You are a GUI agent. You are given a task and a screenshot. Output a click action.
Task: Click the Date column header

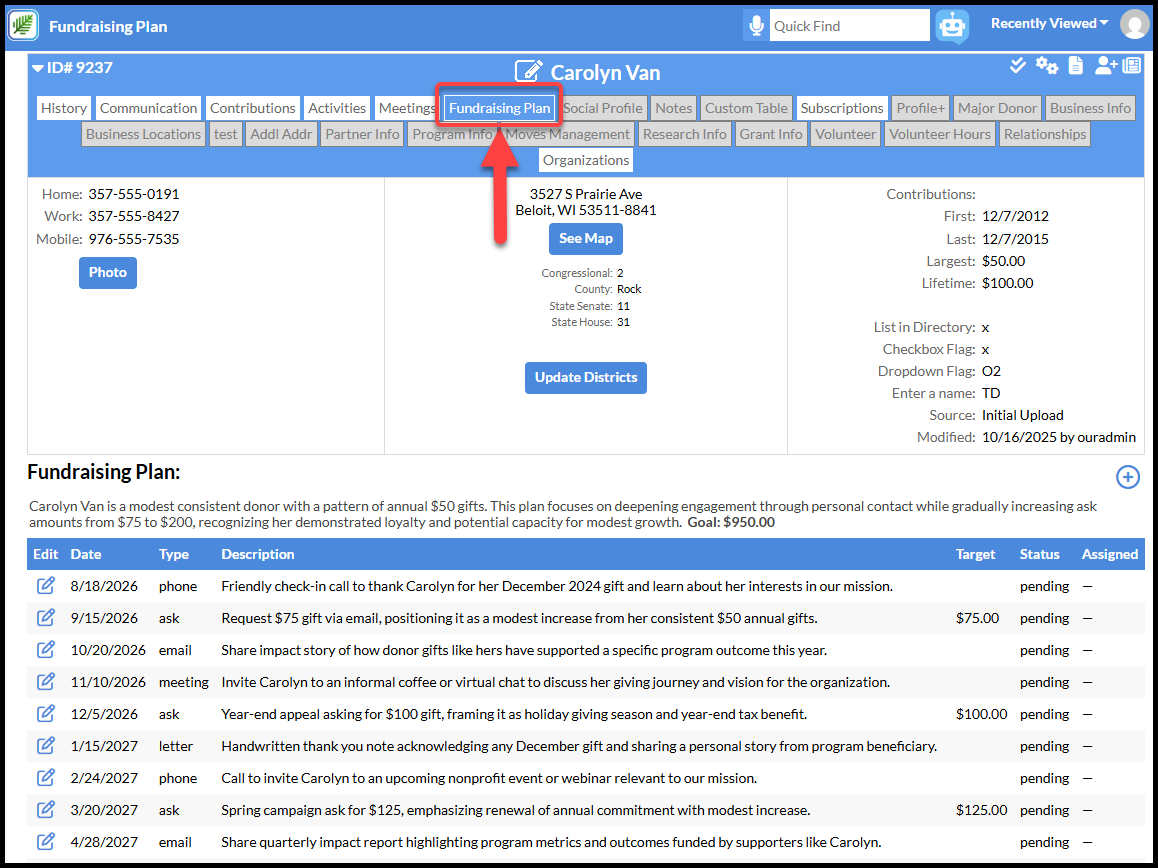(x=86, y=554)
